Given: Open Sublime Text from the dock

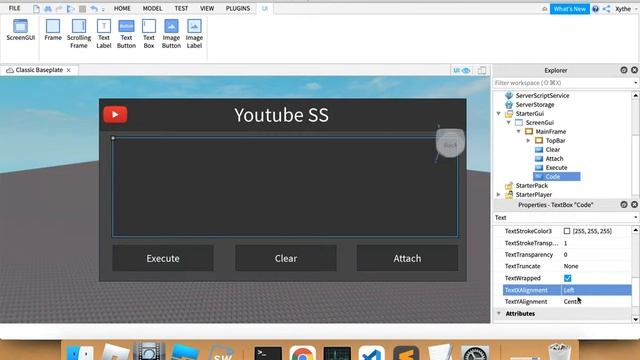Looking at the screenshot, I should [x=406, y=353].
